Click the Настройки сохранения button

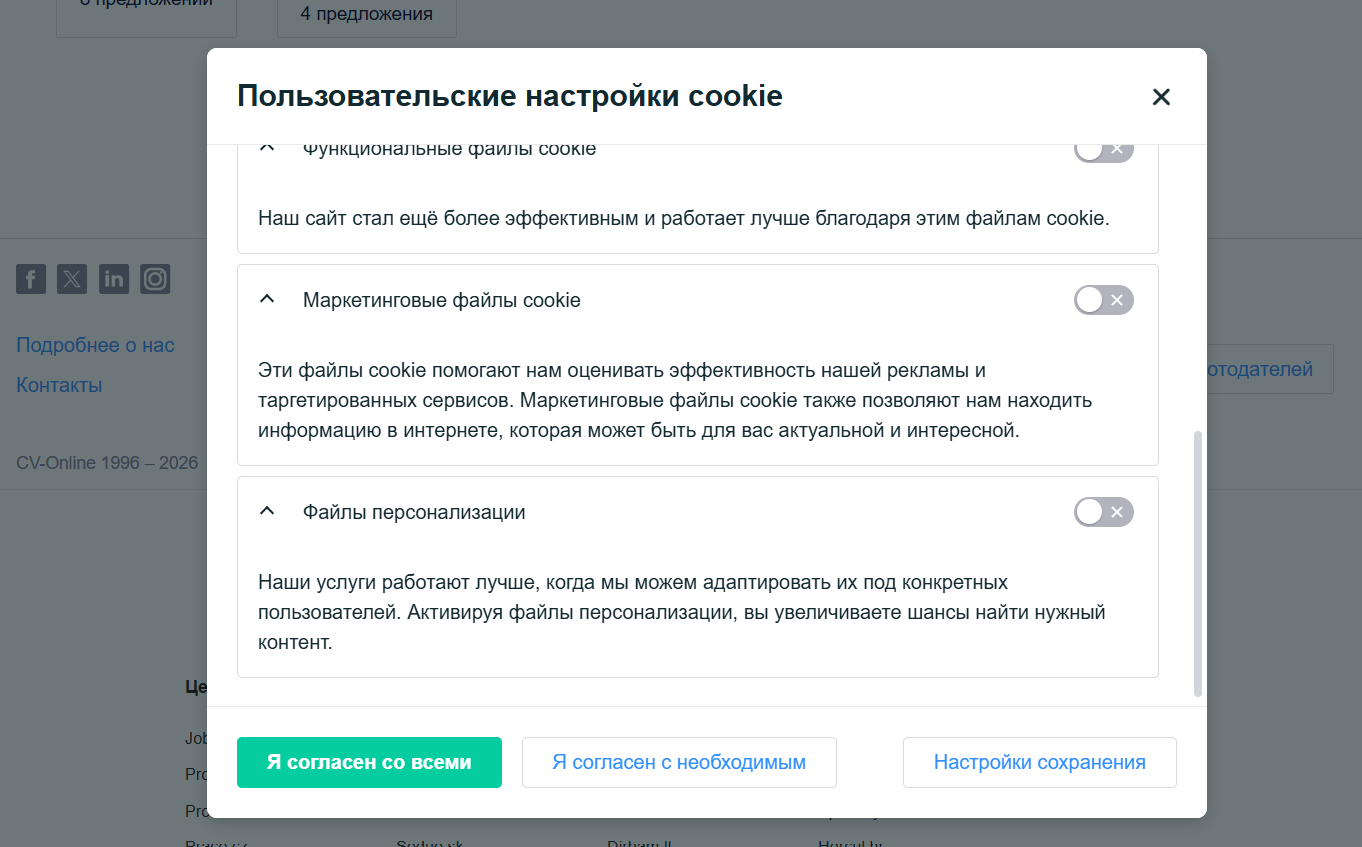click(x=1040, y=762)
